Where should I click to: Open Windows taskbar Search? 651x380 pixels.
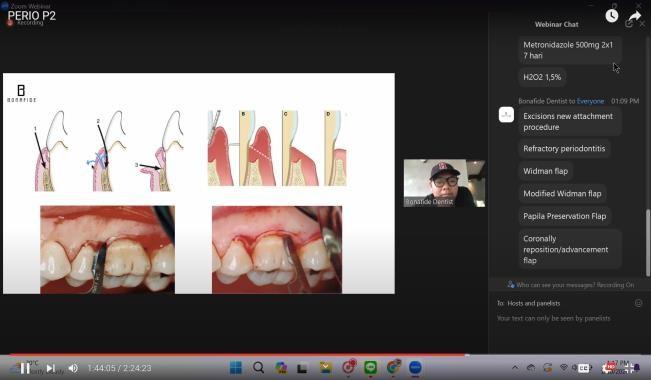coord(258,368)
